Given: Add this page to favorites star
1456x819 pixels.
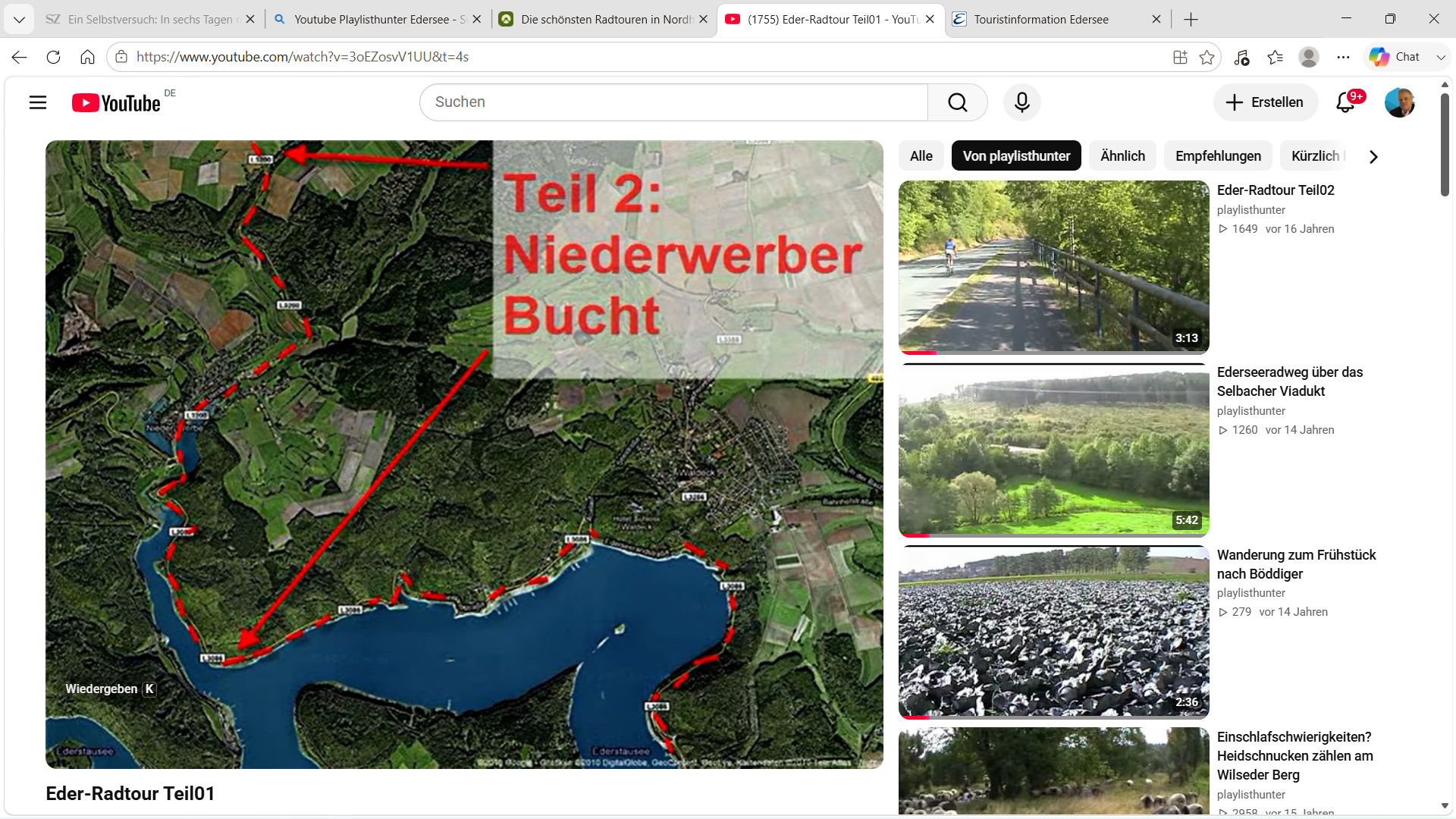Looking at the screenshot, I should 1207,57.
